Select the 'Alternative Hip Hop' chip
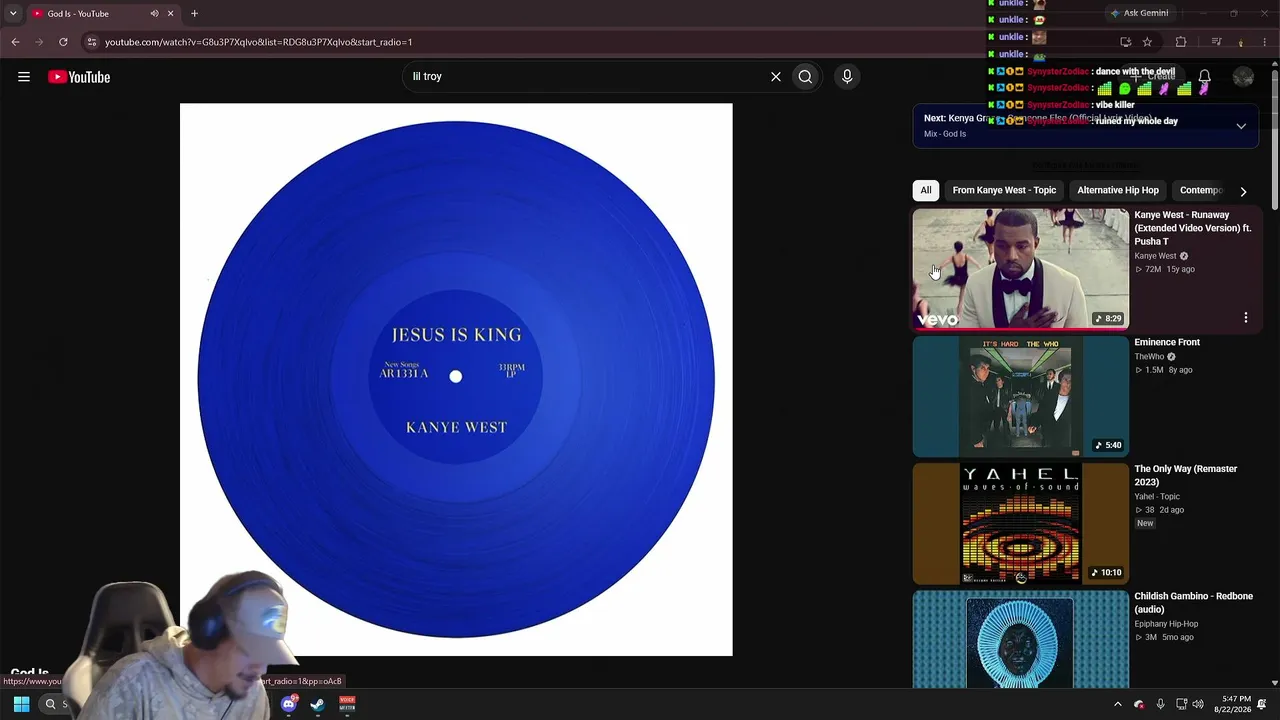 [1118, 190]
